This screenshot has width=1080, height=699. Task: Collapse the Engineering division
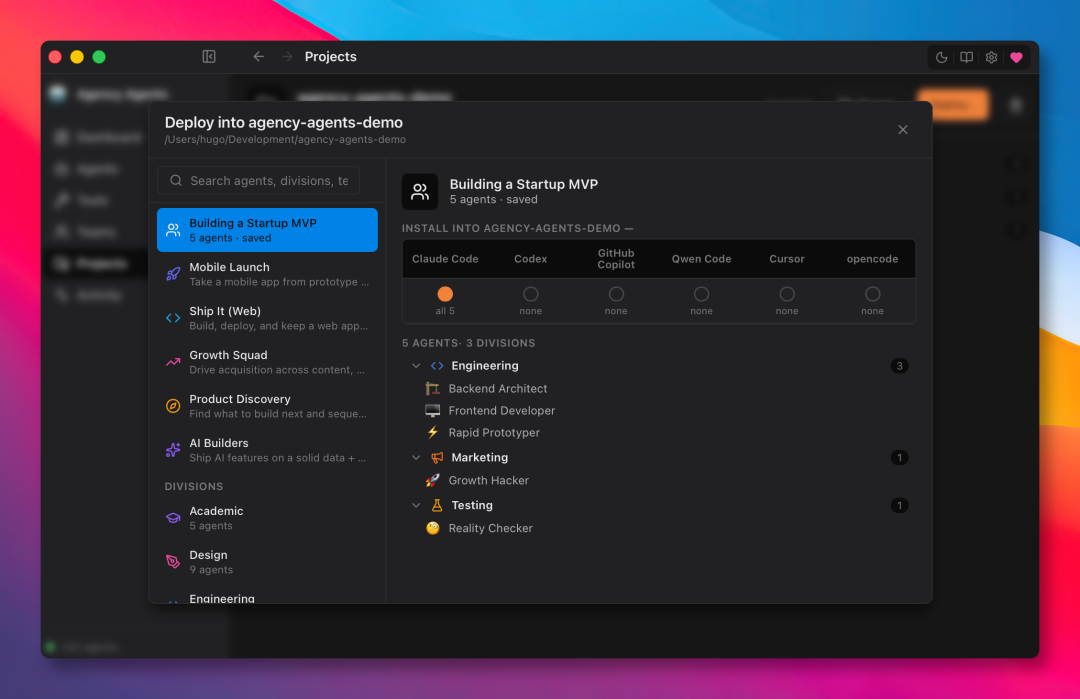point(416,366)
